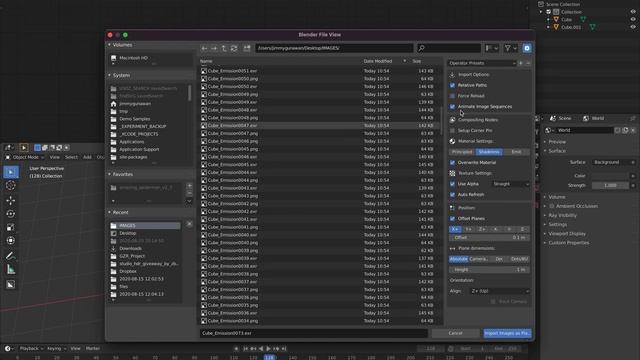Play the animation in timeline
Viewport: 640px width, 360px height.
coord(269,349)
